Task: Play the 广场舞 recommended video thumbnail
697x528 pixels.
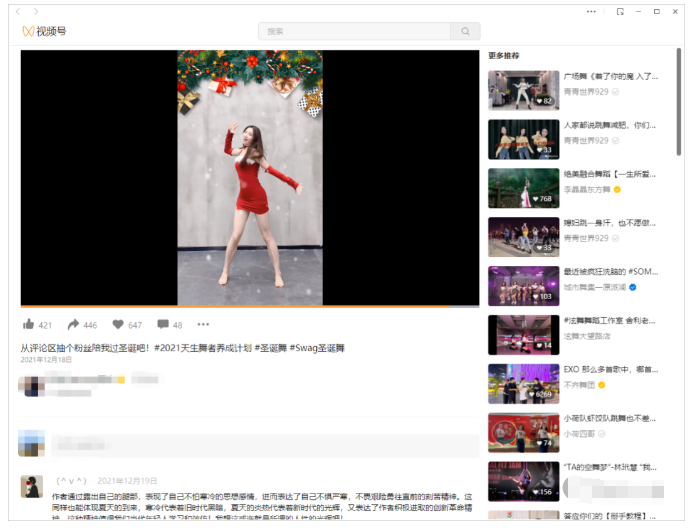Action: tap(523, 90)
